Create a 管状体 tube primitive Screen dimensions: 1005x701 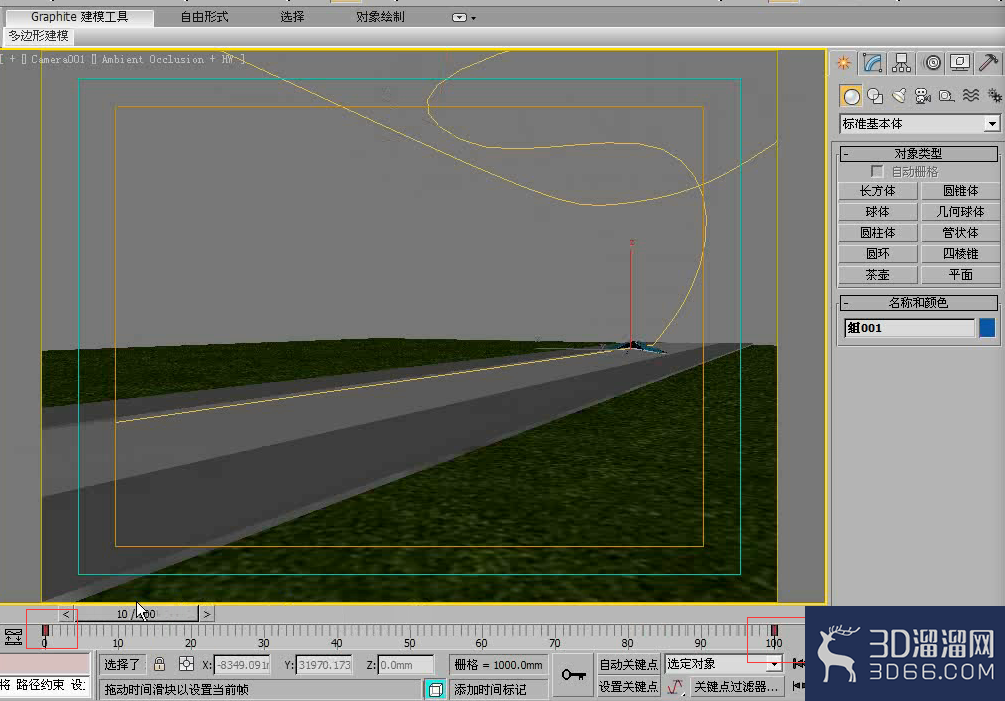tap(960, 233)
